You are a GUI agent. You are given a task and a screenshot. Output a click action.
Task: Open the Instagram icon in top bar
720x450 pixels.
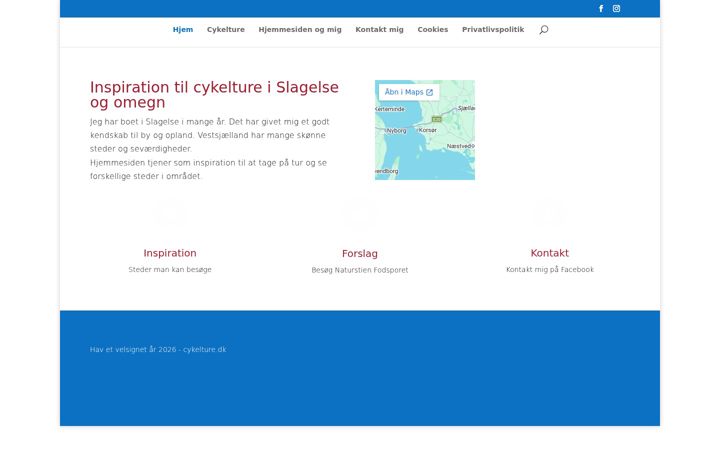click(616, 9)
